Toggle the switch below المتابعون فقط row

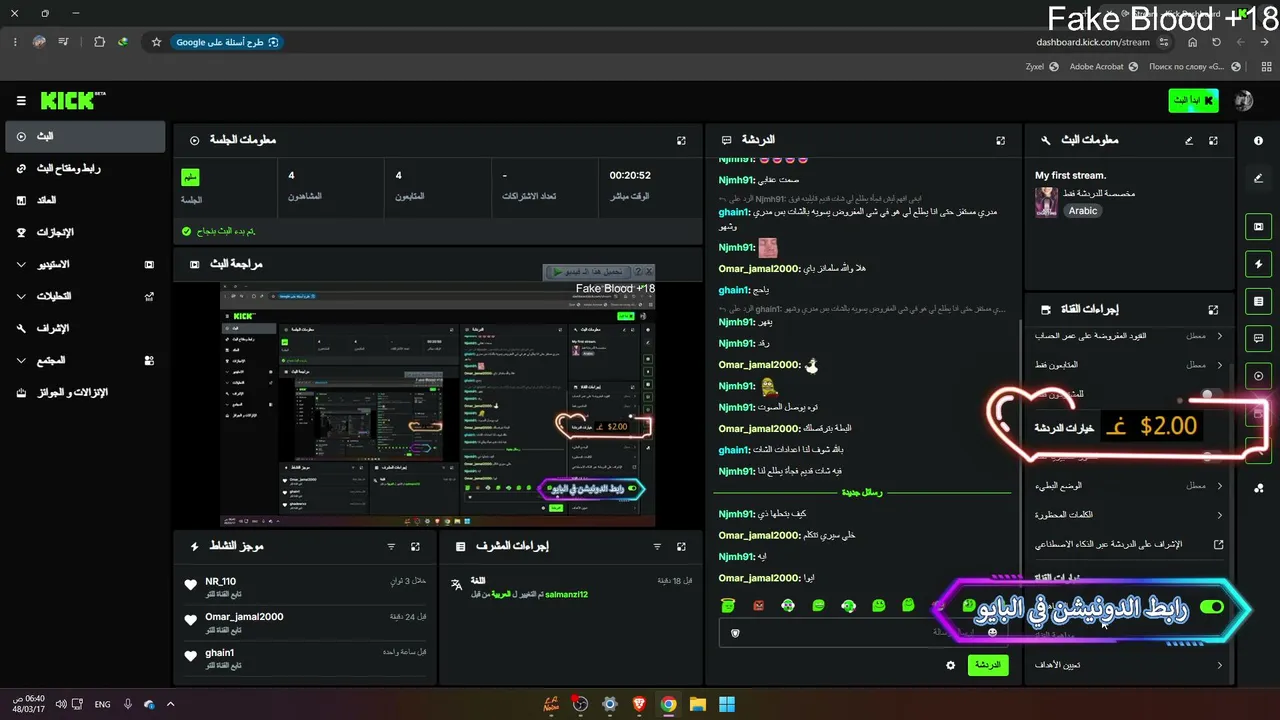coord(1211,394)
